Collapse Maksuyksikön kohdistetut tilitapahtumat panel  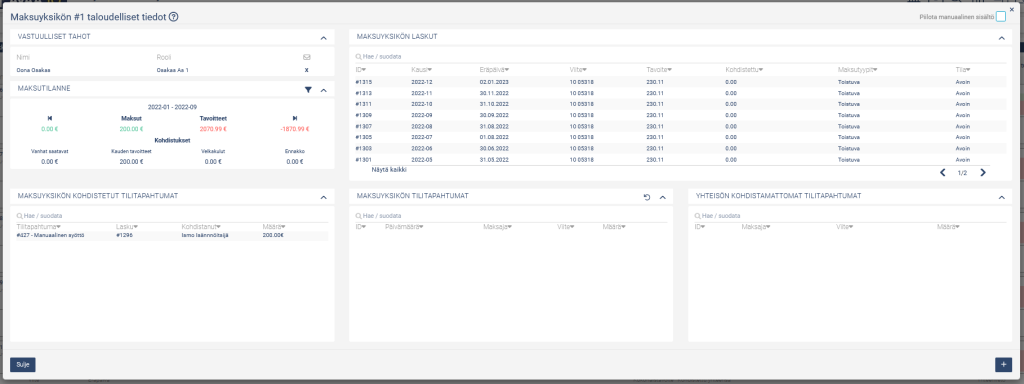tap(323, 197)
